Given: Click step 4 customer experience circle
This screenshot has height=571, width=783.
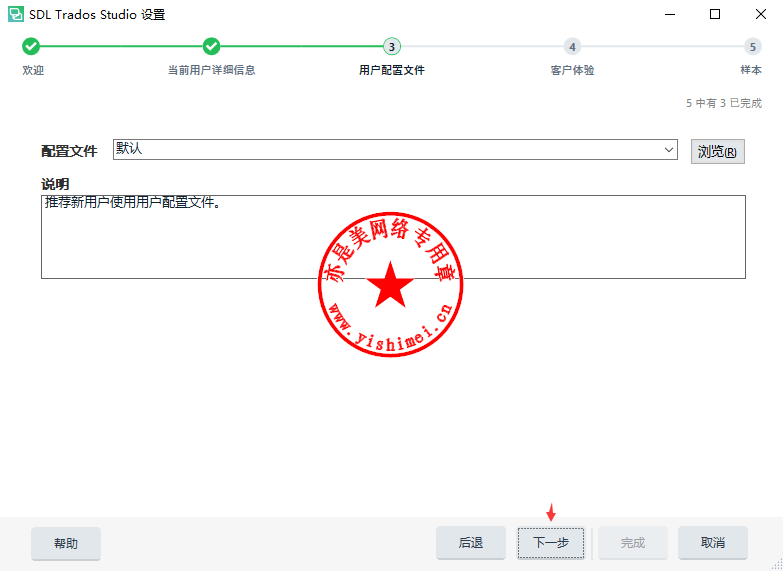Looking at the screenshot, I should click(x=572, y=46).
